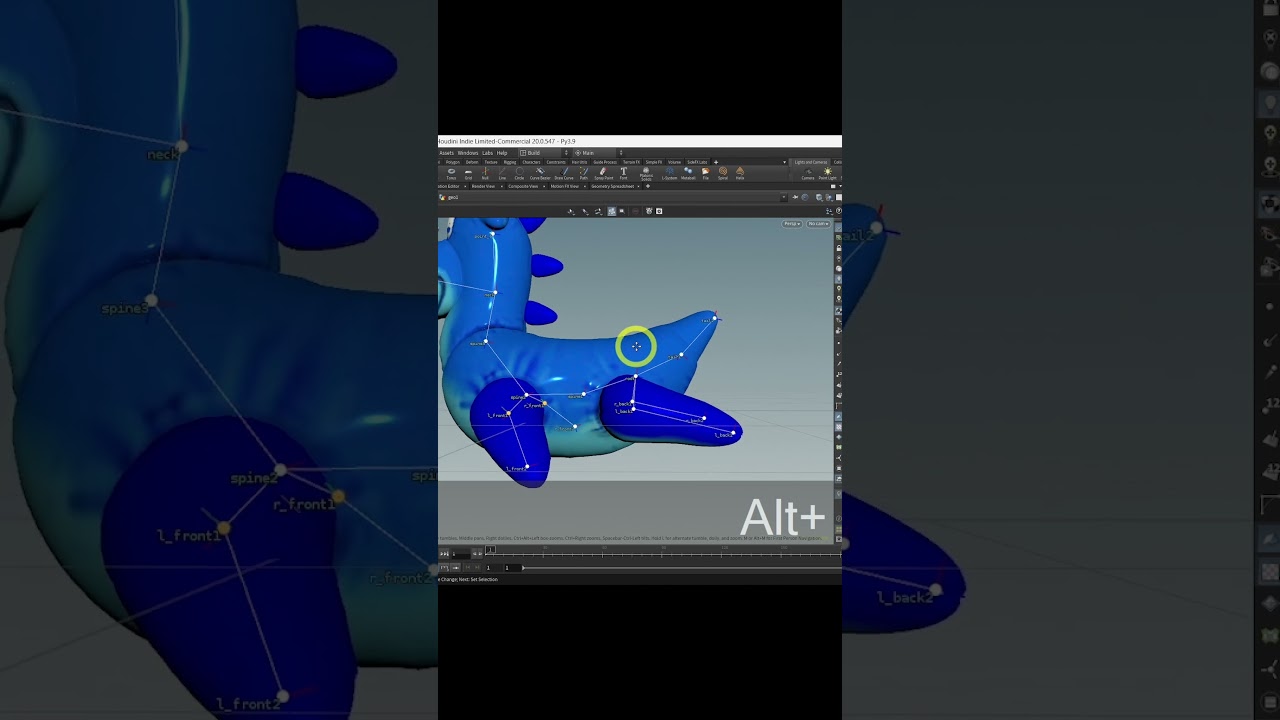Select the Composite View pane tab
The height and width of the screenshot is (720, 1280).
pyautogui.click(x=523, y=186)
